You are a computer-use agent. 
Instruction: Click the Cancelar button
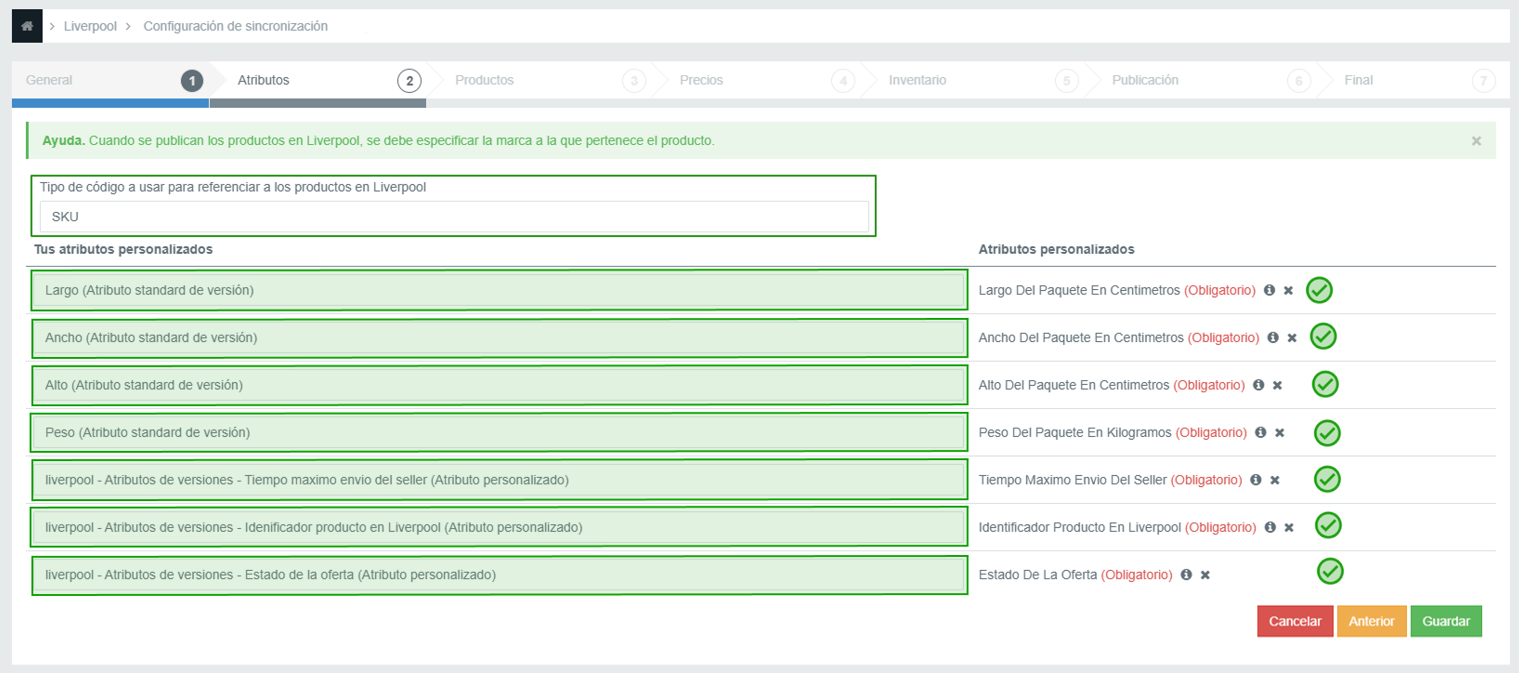(1295, 621)
